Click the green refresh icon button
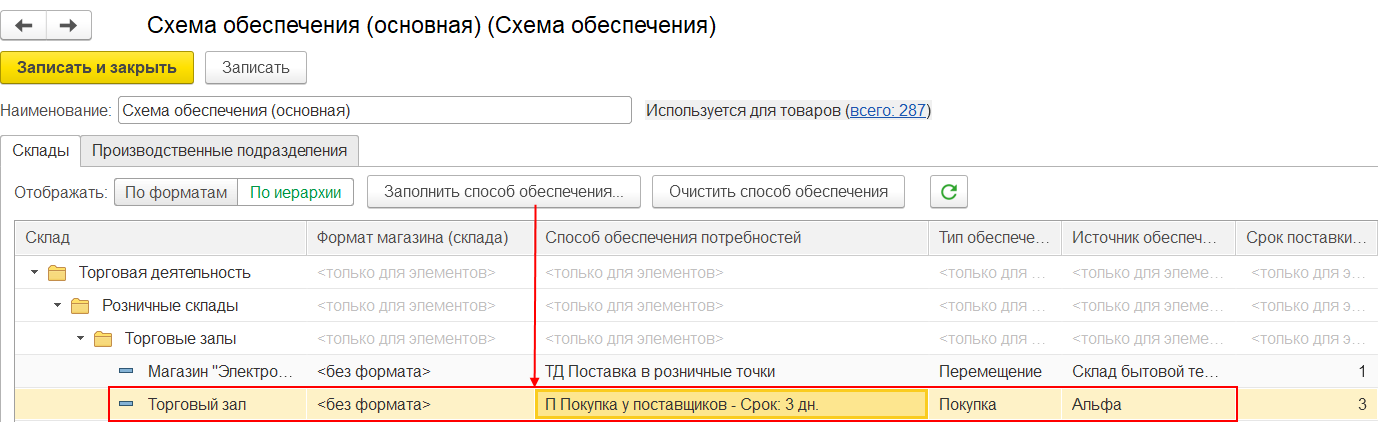The image size is (1378, 422). tap(948, 191)
